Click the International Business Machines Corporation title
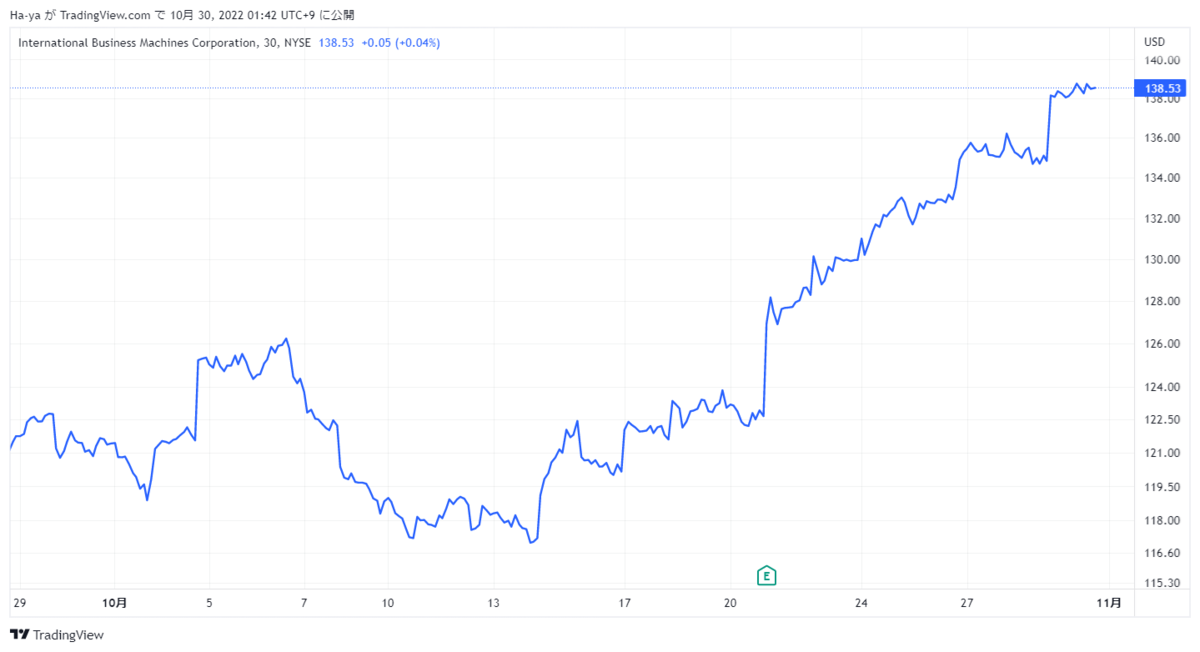Viewport: 1200px width, 652px height. point(136,43)
